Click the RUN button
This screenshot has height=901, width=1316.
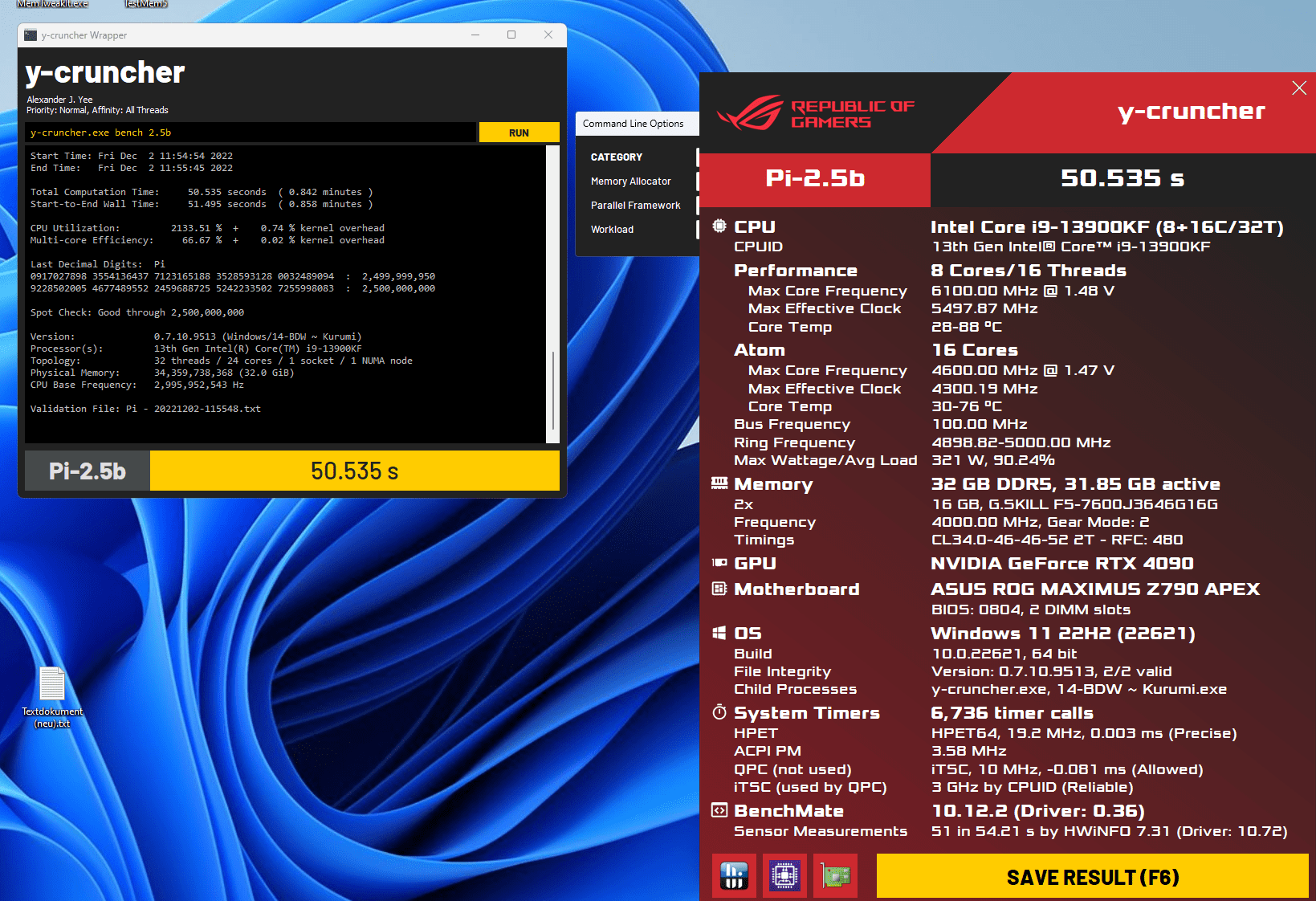[519, 132]
